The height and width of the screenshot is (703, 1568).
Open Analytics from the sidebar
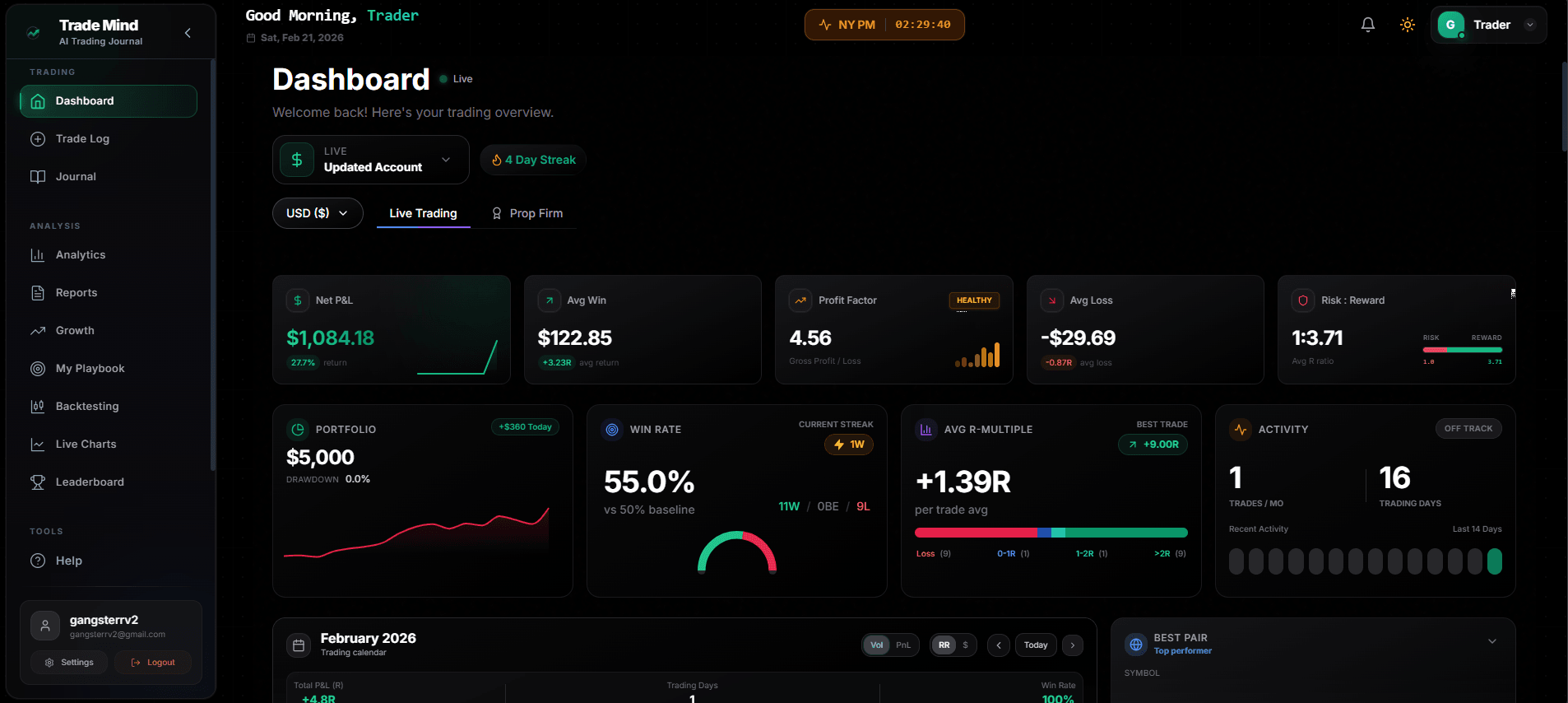(x=81, y=255)
